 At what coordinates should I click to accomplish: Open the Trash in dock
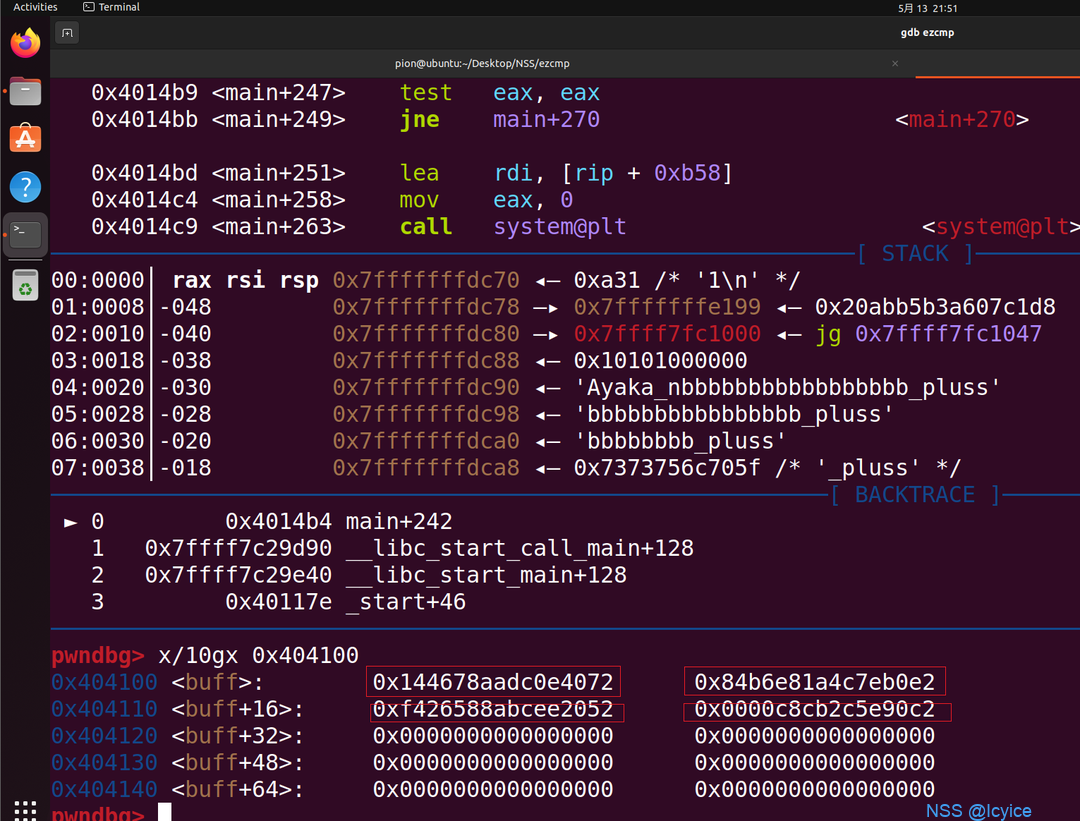tap(25, 285)
